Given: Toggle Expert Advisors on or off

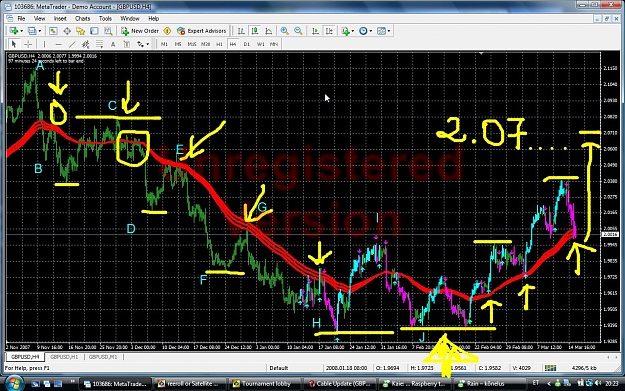Looking at the screenshot, I should click(x=202, y=31).
